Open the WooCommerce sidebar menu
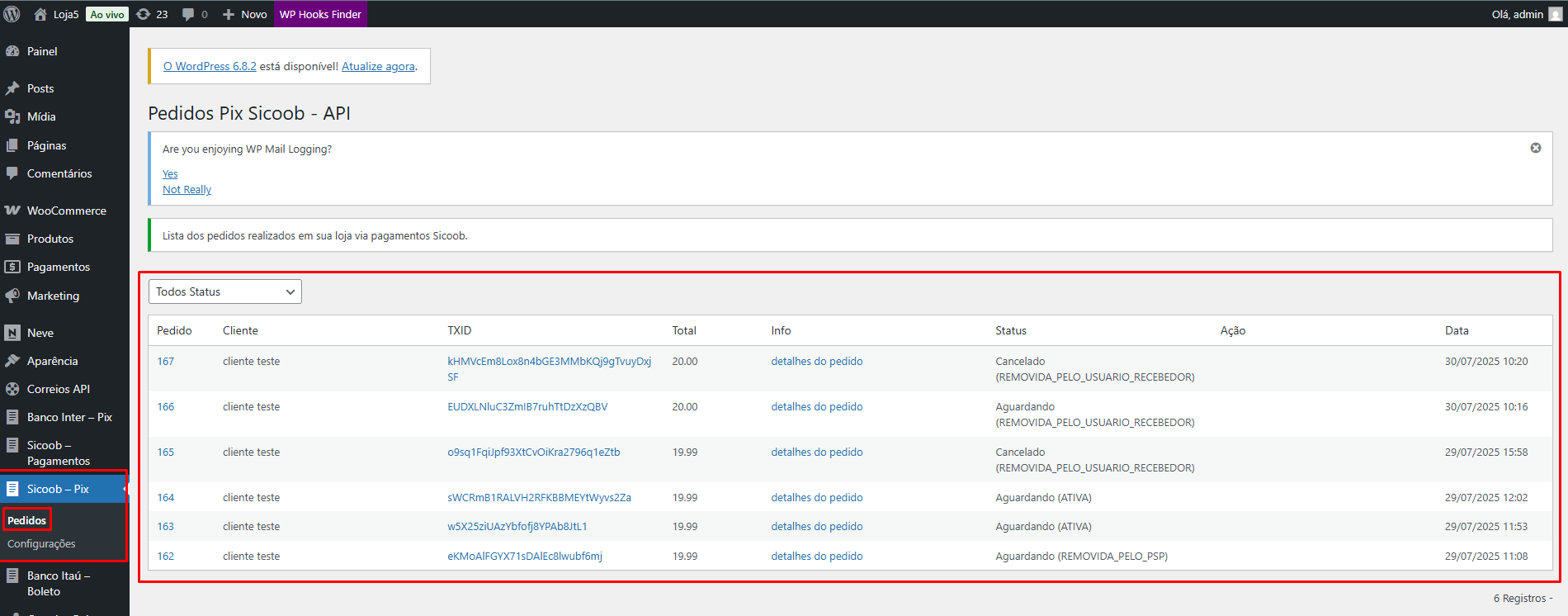 (66, 211)
